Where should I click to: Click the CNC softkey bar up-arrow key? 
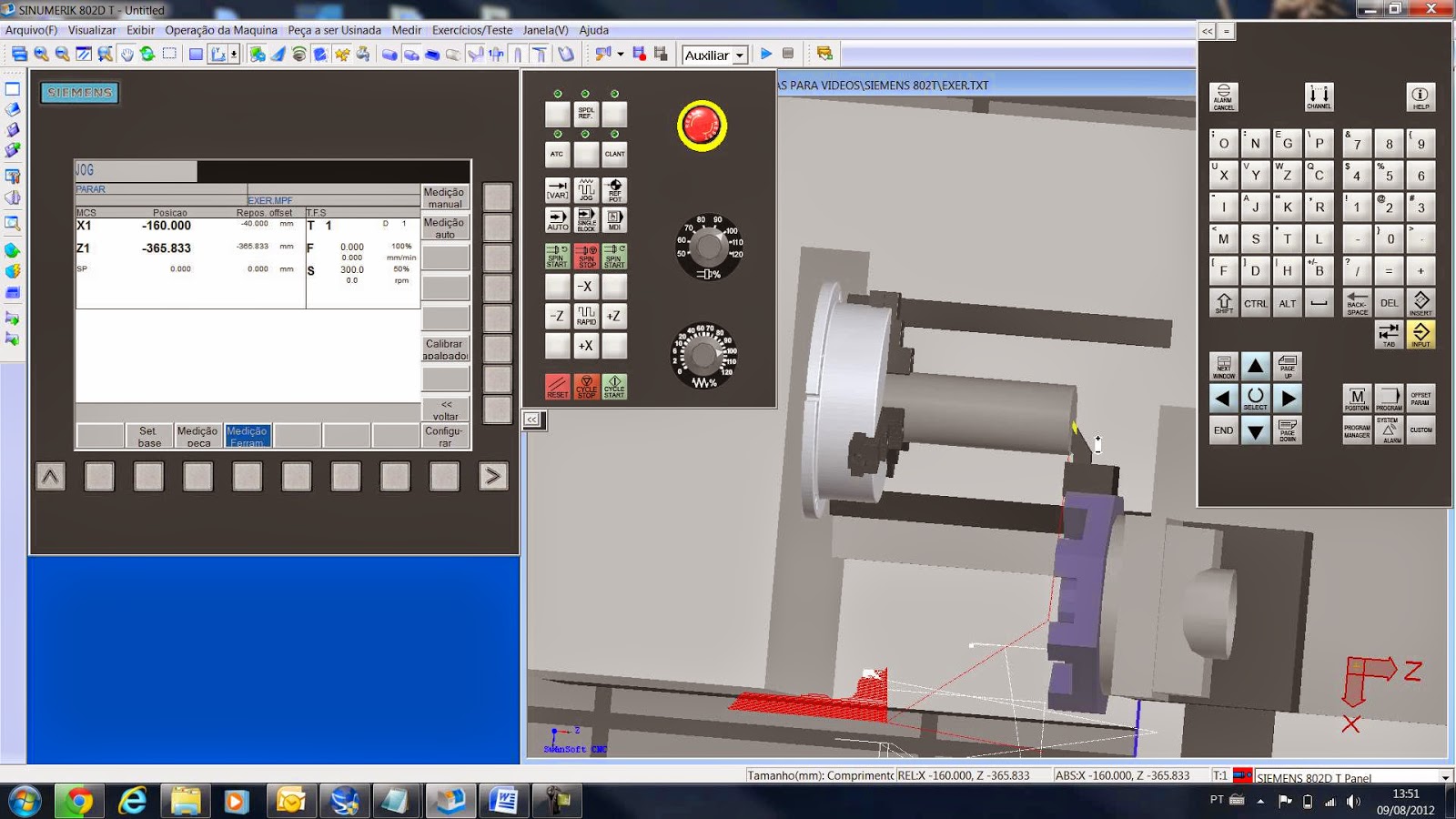(x=51, y=476)
